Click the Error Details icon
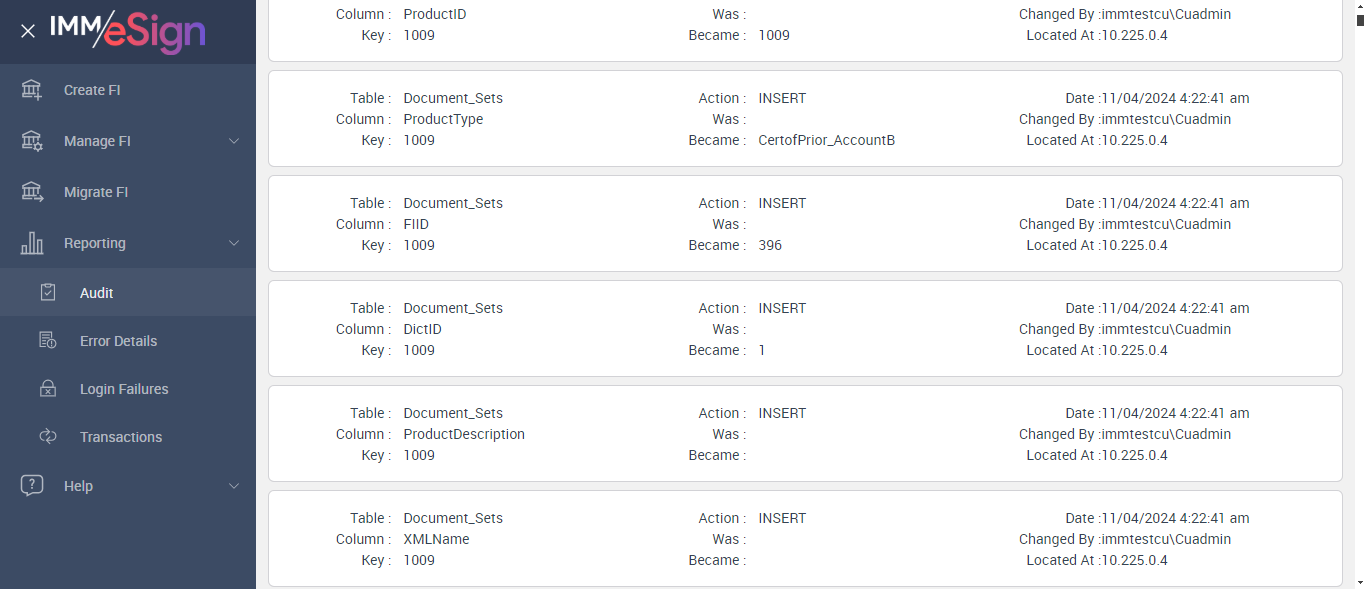Image resolution: width=1366 pixels, height=589 pixels. [48, 341]
